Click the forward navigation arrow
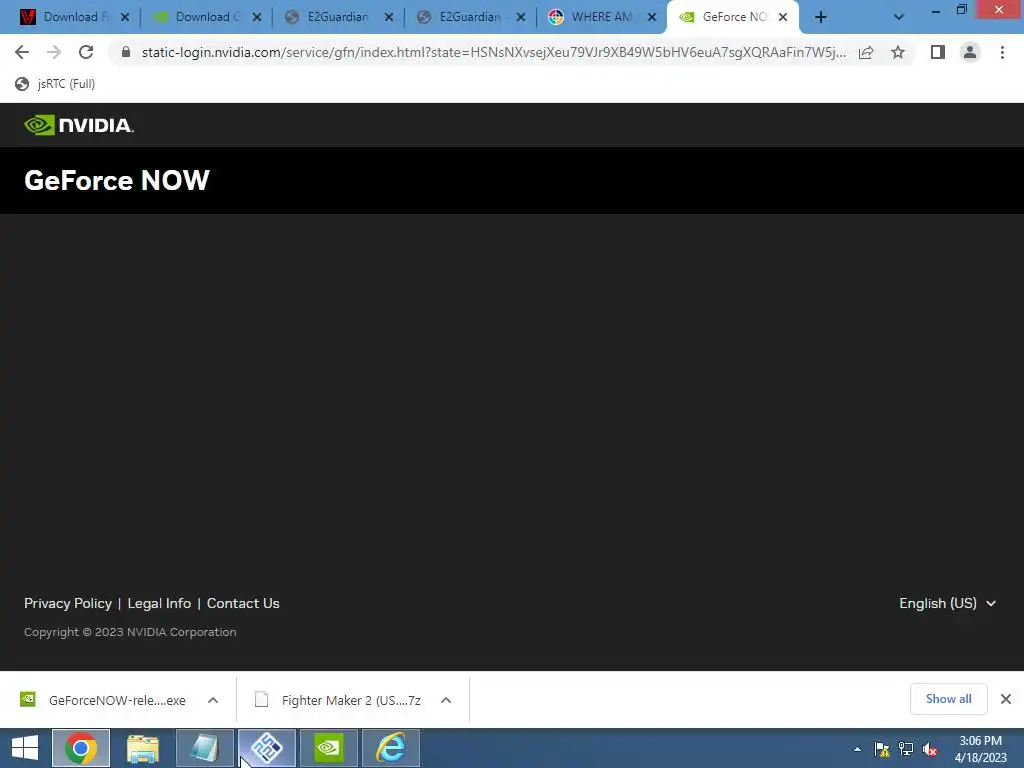The width and height of the screenshot is (1024, 768). click(54, 52)
